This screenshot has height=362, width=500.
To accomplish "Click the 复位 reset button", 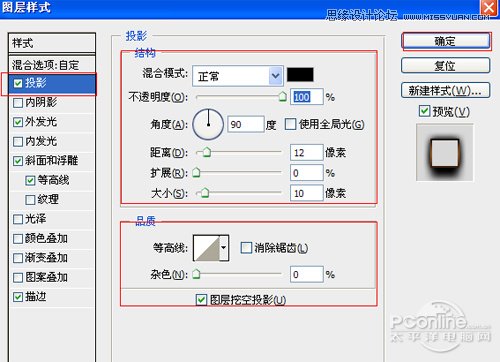I will click(x=446, y=65).
